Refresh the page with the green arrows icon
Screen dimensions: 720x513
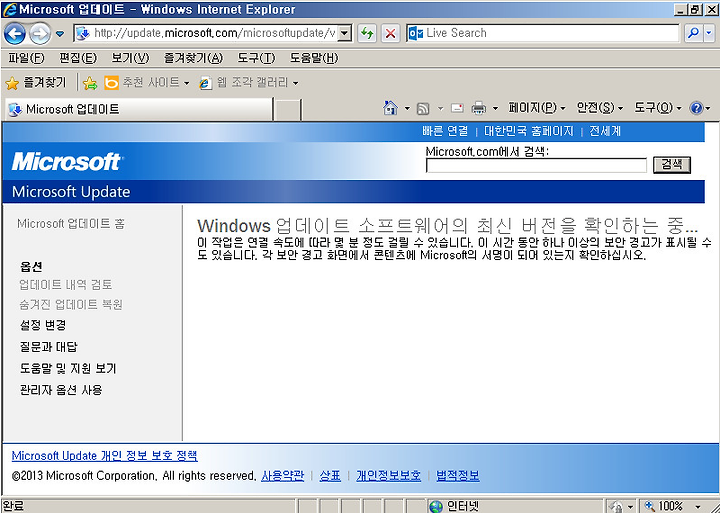367,33
